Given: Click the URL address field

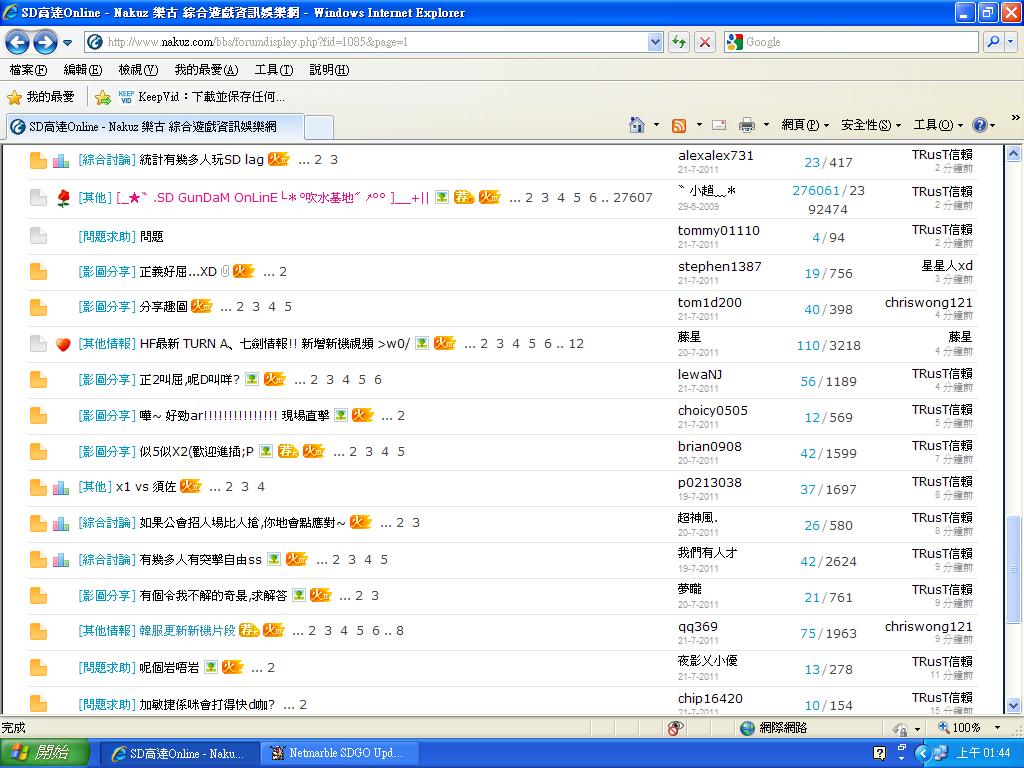Looking at the screenshot, I should [376, 42].
